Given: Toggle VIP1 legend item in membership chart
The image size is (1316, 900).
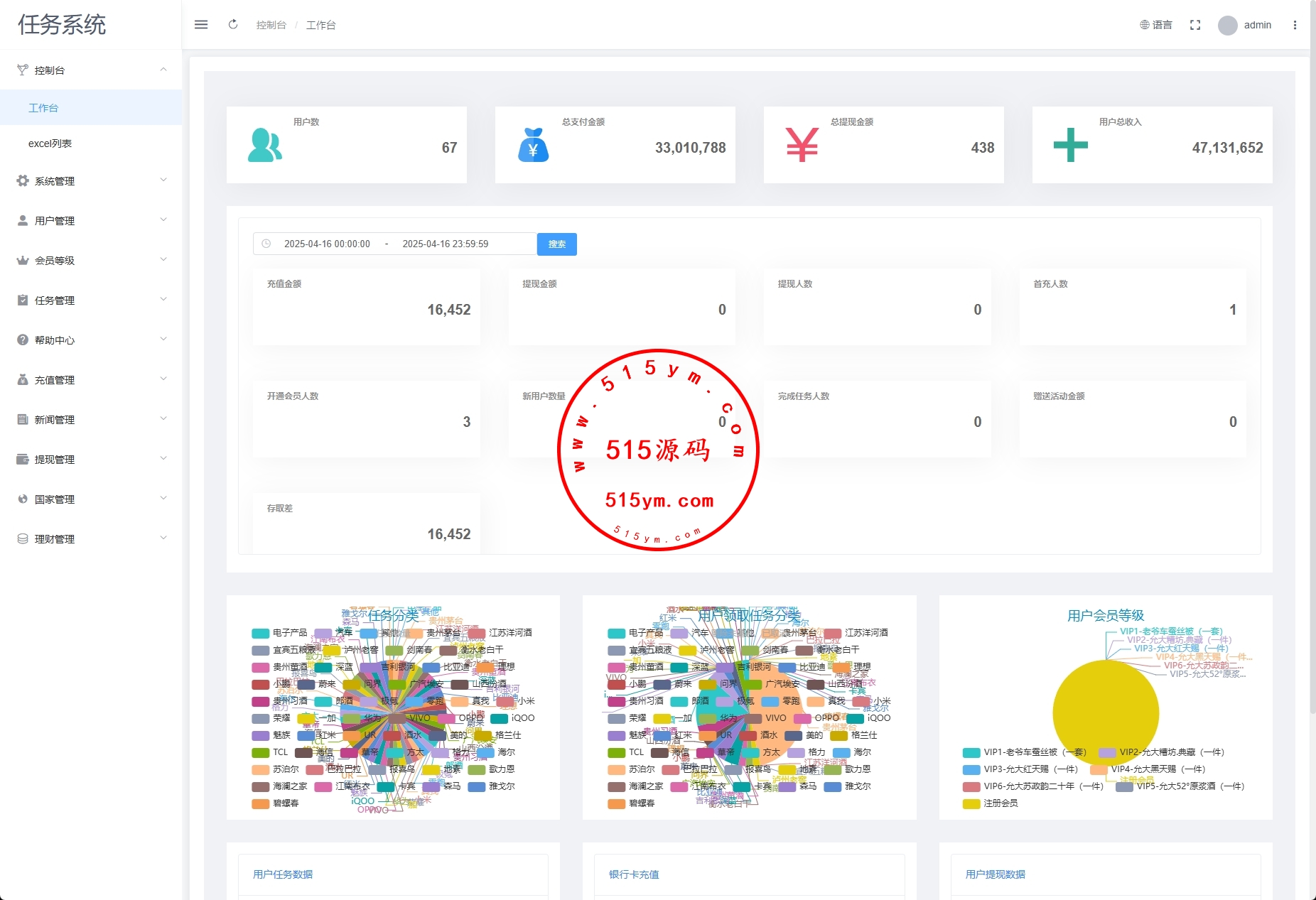Looking at the screenshot, I should pyautogui.click(x=1024, y=752).
